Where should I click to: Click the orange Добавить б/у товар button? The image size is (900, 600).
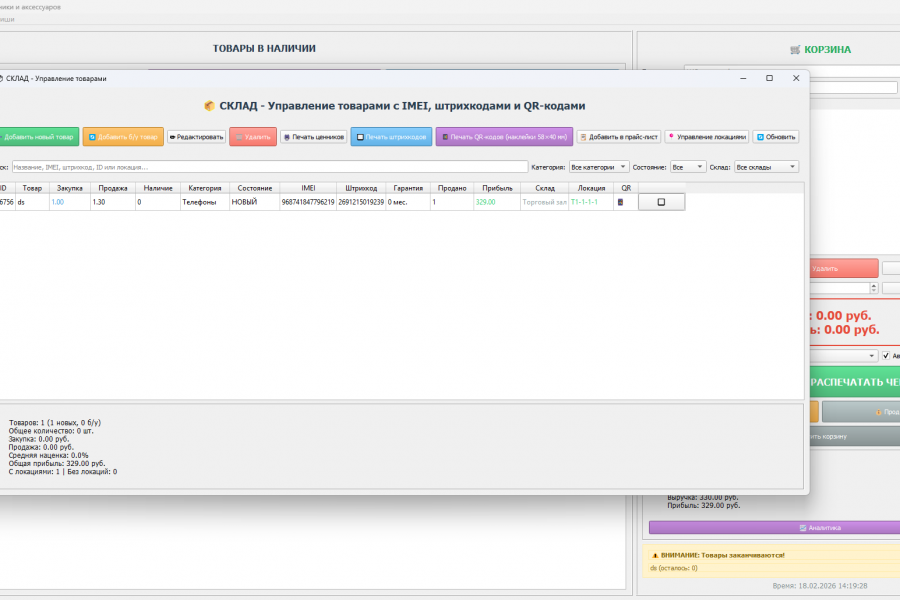pos(123,137)
